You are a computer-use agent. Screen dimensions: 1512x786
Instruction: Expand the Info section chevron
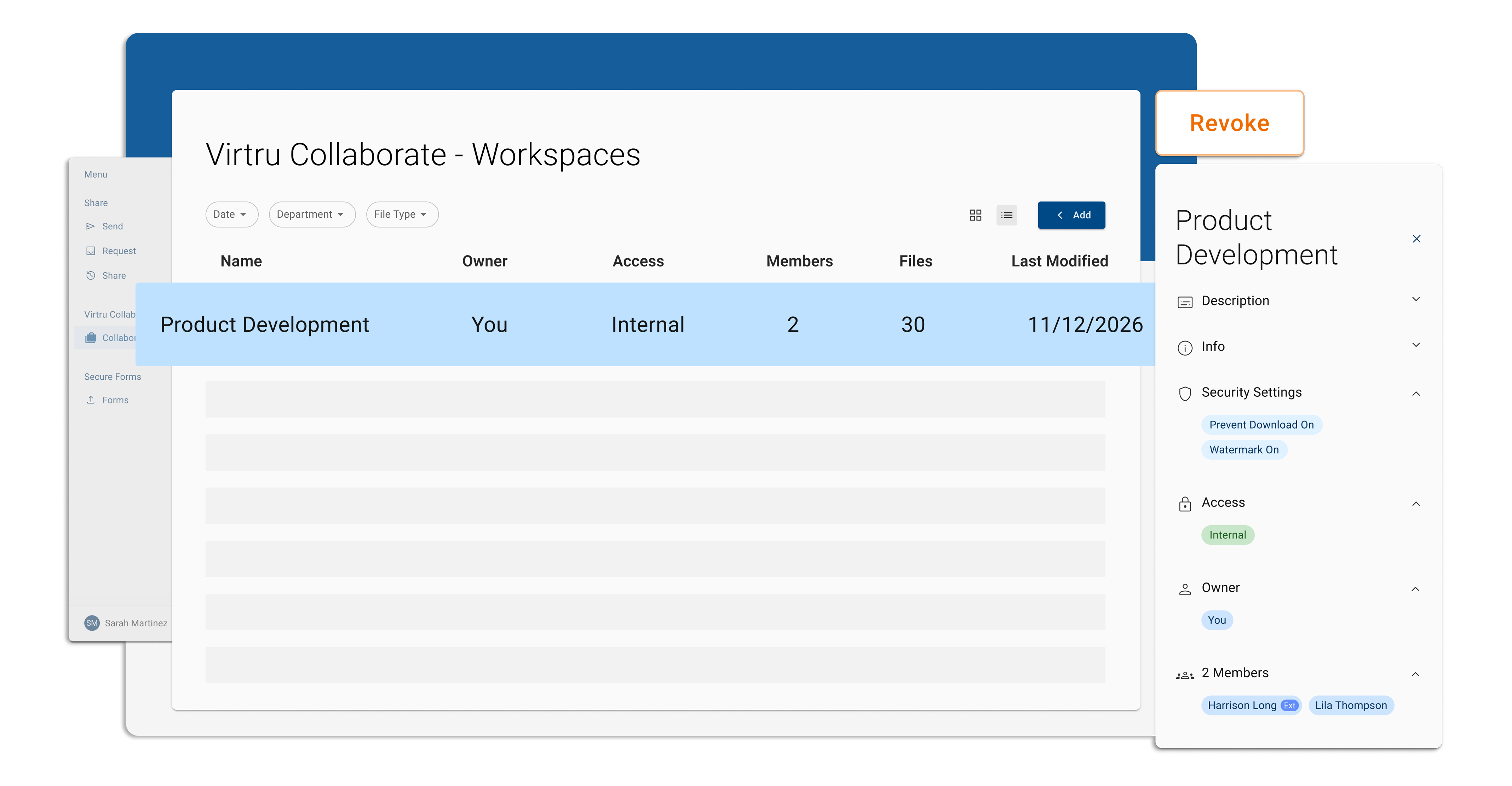(1416, 345)
